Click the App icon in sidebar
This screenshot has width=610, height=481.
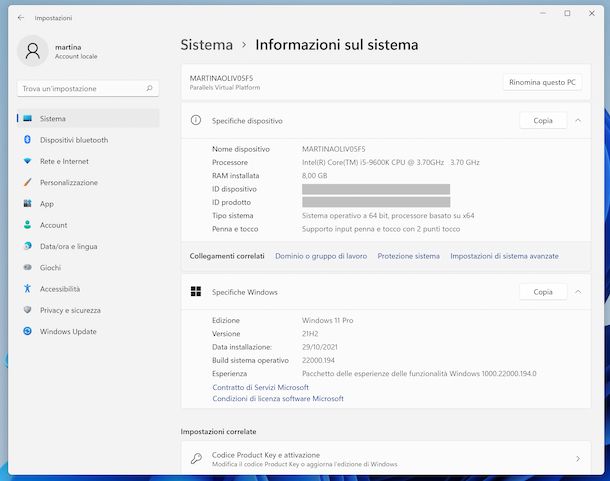[27, 204]
